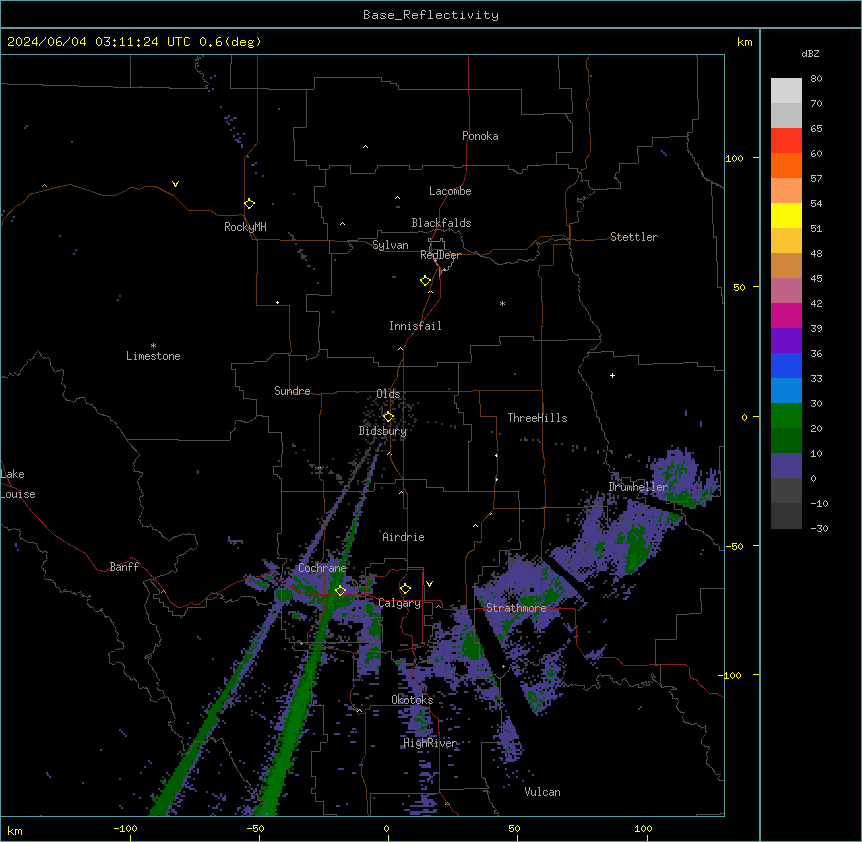Screen dimensions: 862x842
Task: Click the 100 tick on the right axis
Action: tap(734, 158)
